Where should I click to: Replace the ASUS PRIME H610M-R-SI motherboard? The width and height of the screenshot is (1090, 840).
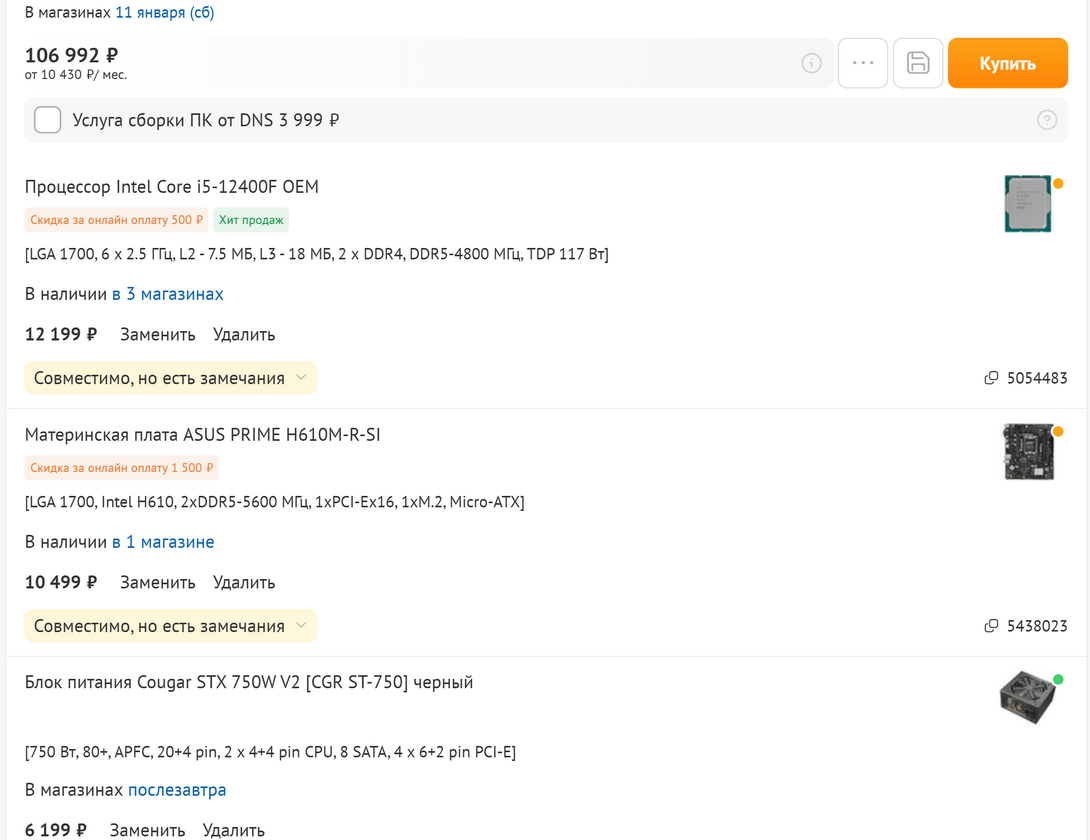[158, 583]
